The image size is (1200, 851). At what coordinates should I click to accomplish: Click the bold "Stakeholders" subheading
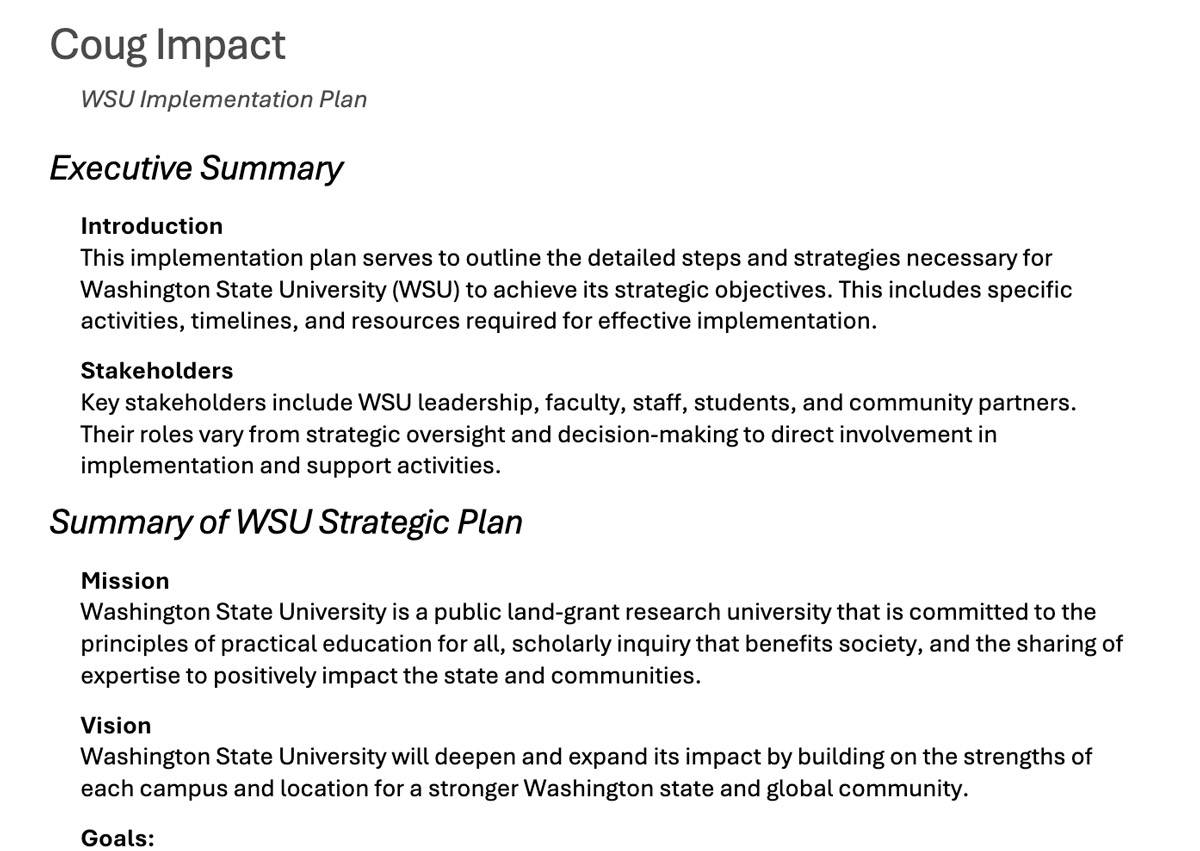[157, 371]
